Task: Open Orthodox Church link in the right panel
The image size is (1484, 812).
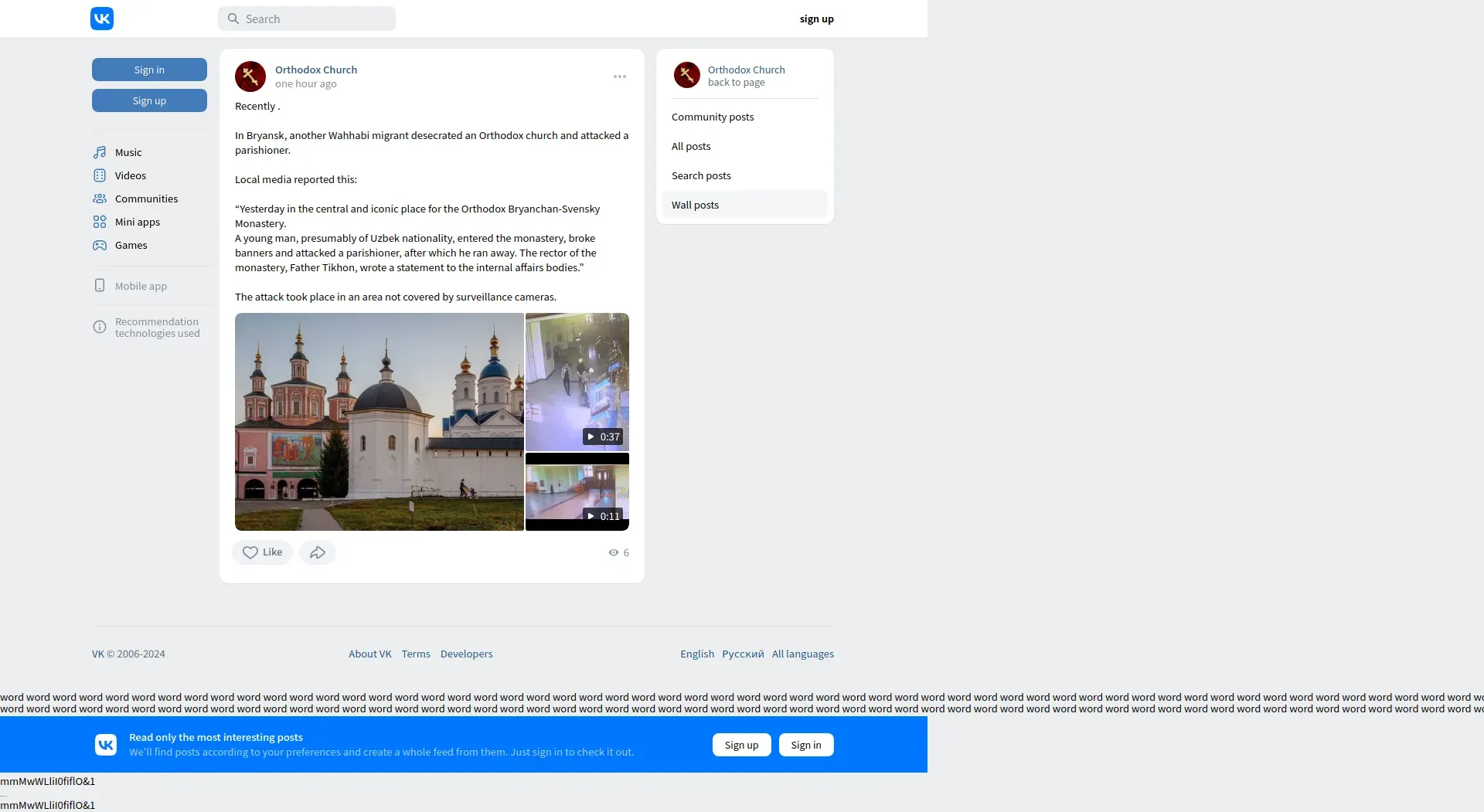Action: [747, 70]
